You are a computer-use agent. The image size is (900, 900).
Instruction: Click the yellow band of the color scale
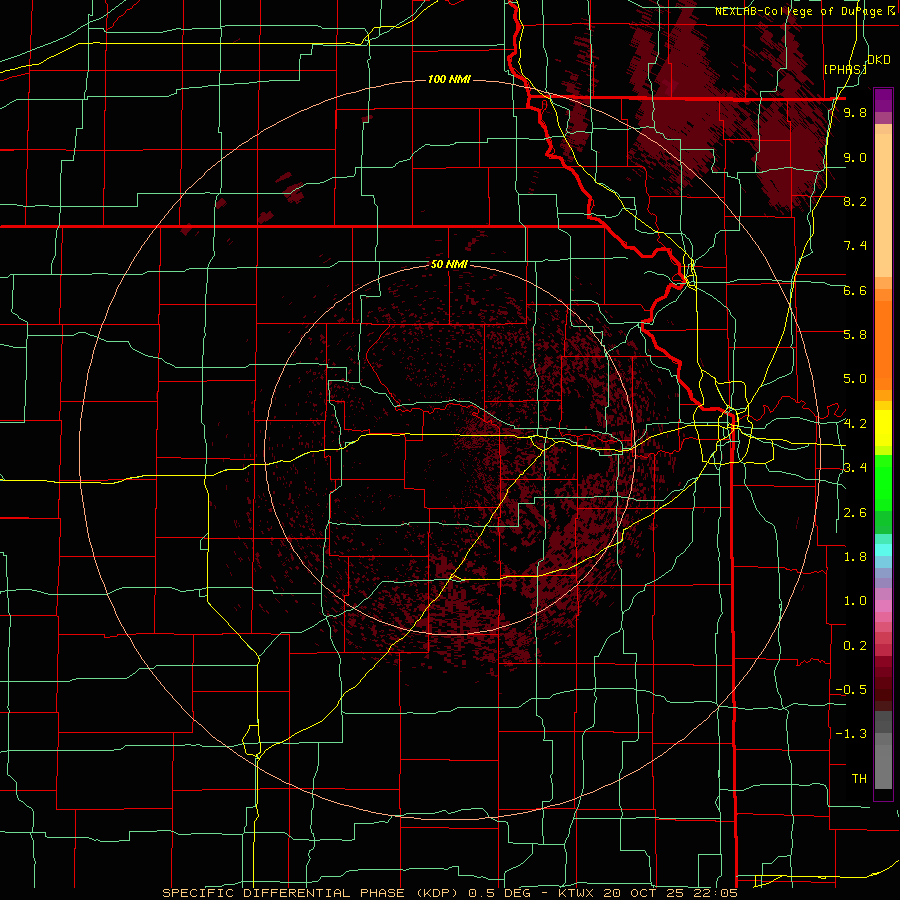click(883, 428)
